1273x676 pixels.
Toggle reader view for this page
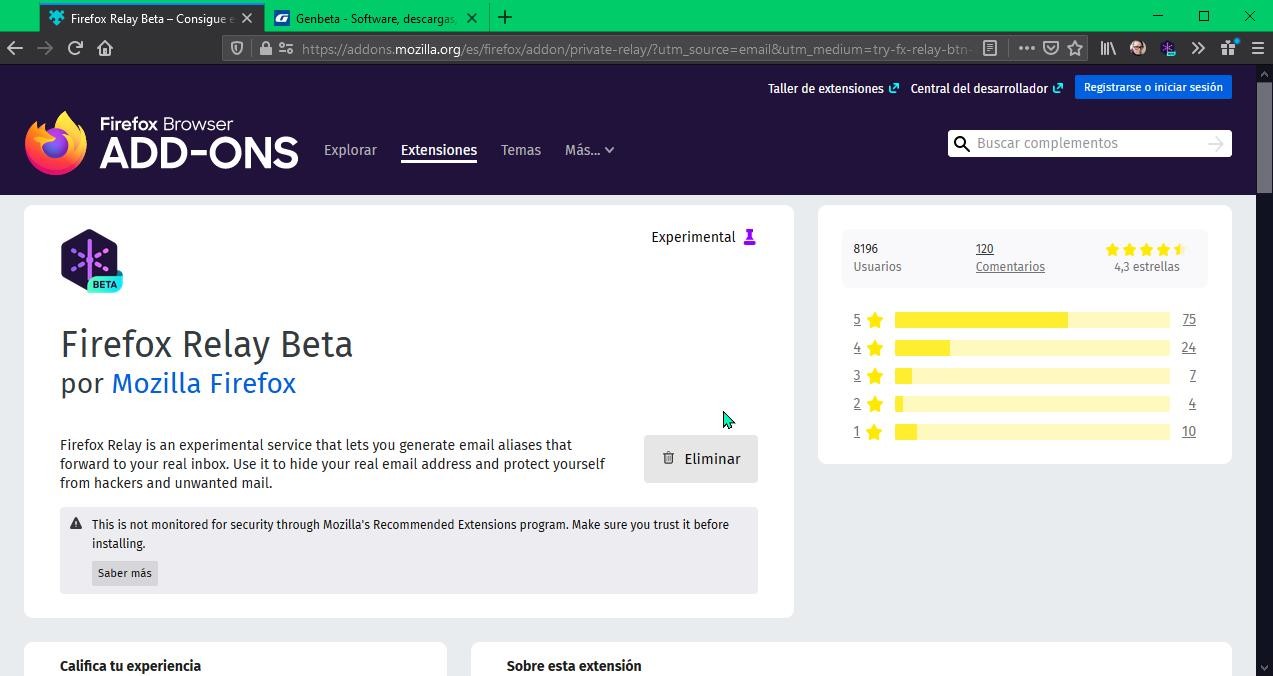[x=990, y=48]
